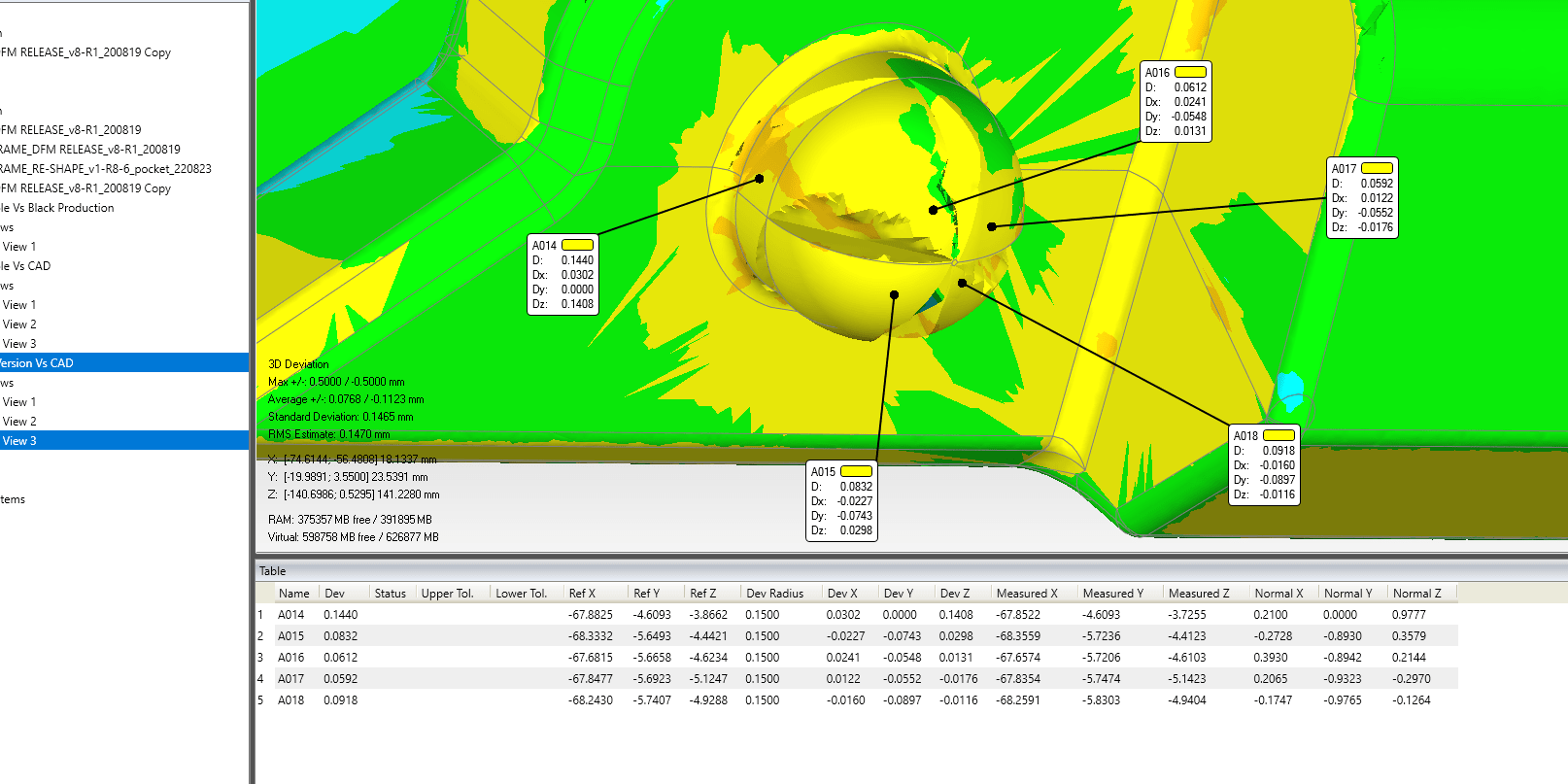Select the A015 row in the table
Viewport: 1568px width, 784px height.
coord(857,635)
